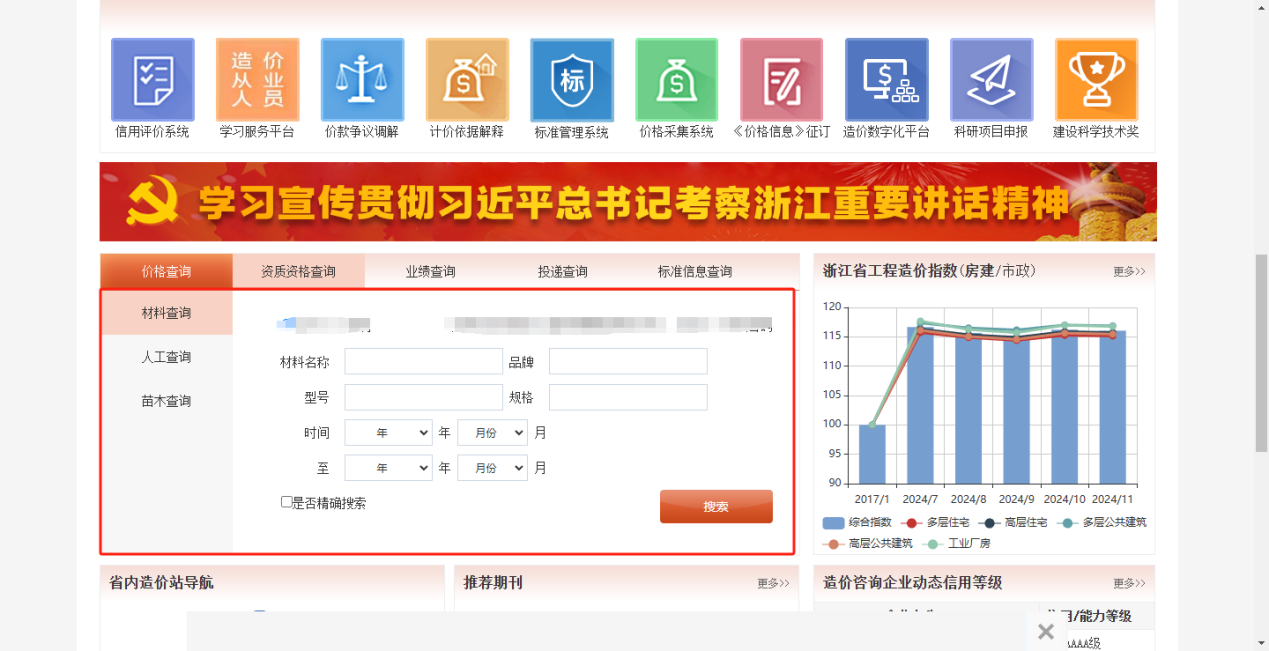Open the end year dropdown after 至

click(388, 468)
